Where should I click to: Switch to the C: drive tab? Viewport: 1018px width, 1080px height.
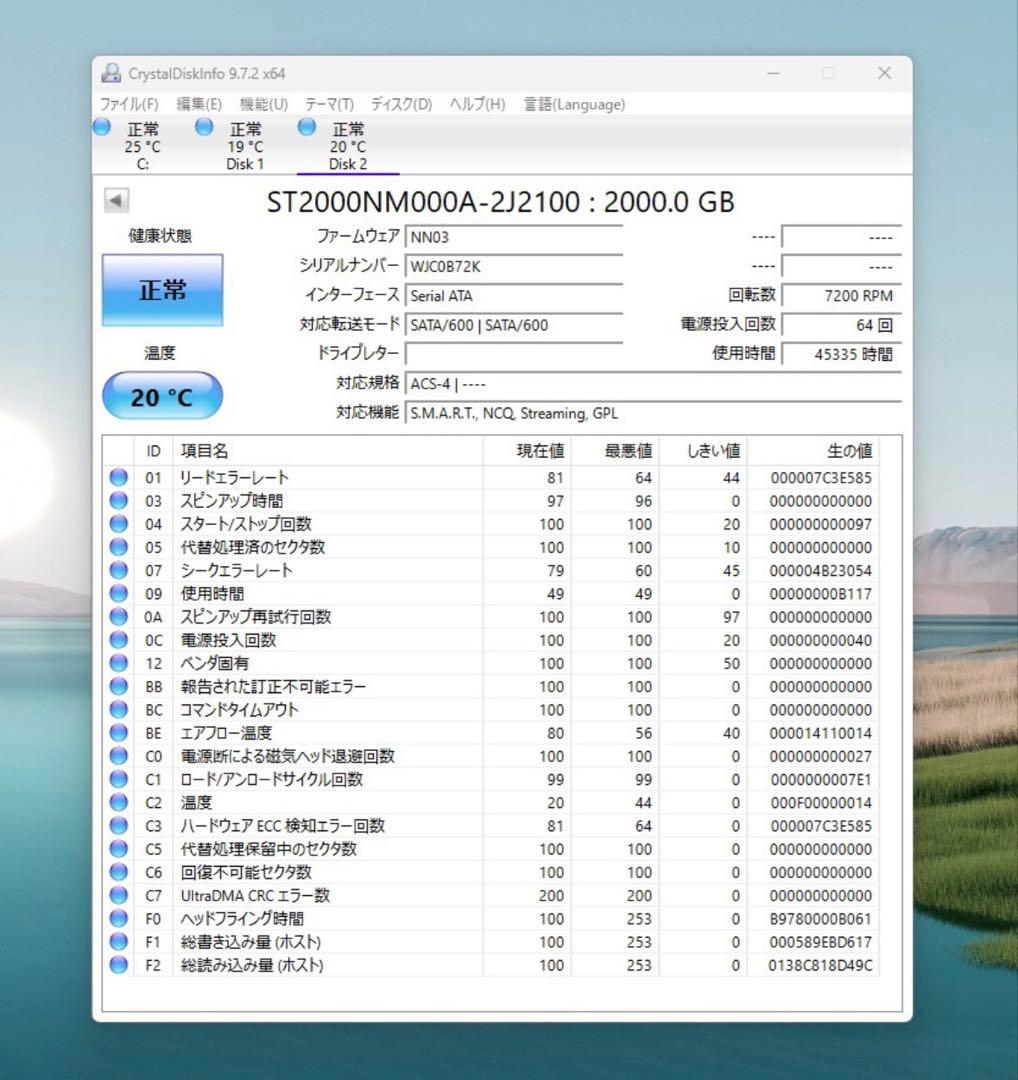click(x=143, y=146)
